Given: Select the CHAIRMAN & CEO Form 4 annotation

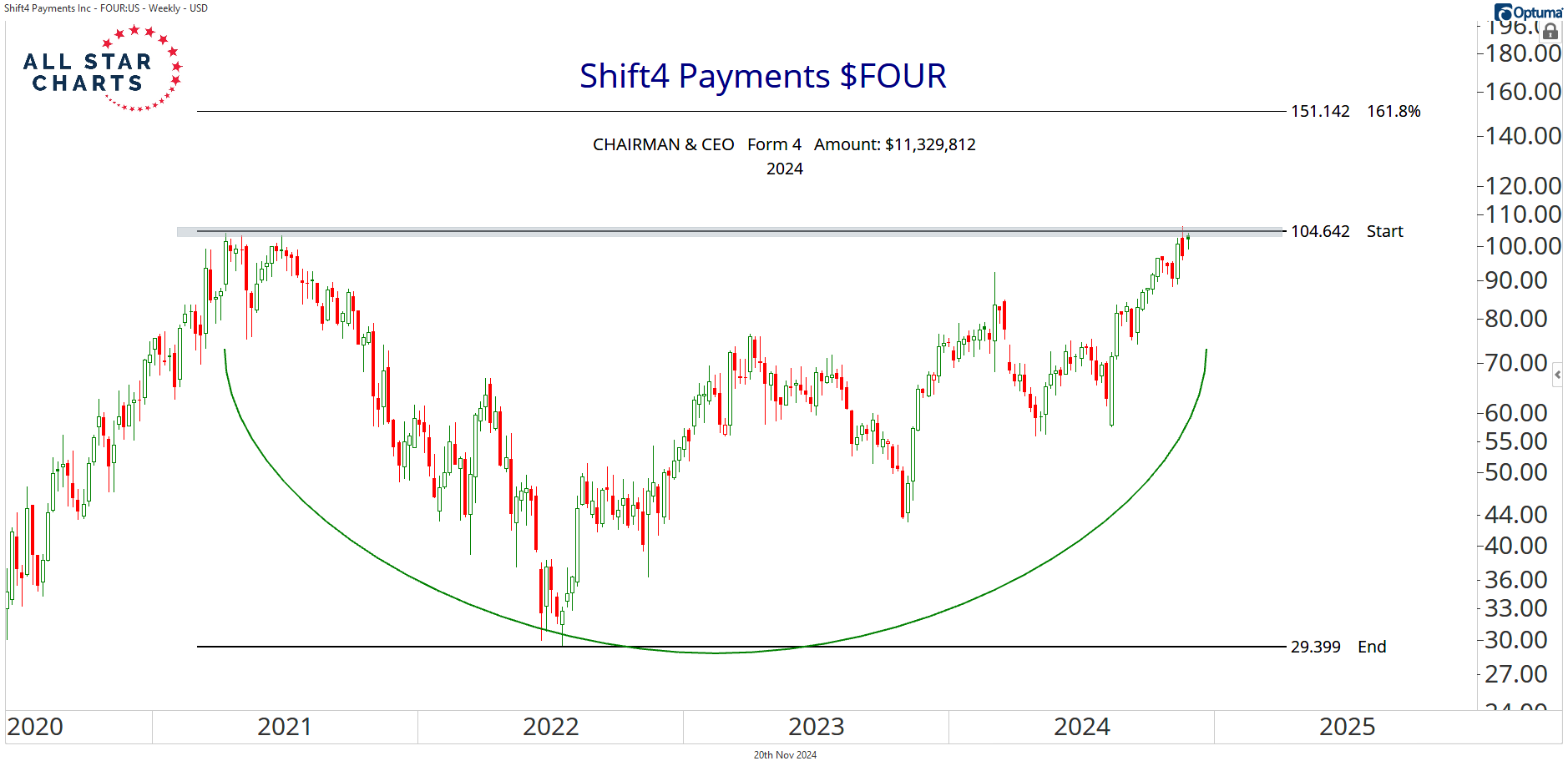Looking at the screenshot, I should pyautogui.click(x=783, y=145).
